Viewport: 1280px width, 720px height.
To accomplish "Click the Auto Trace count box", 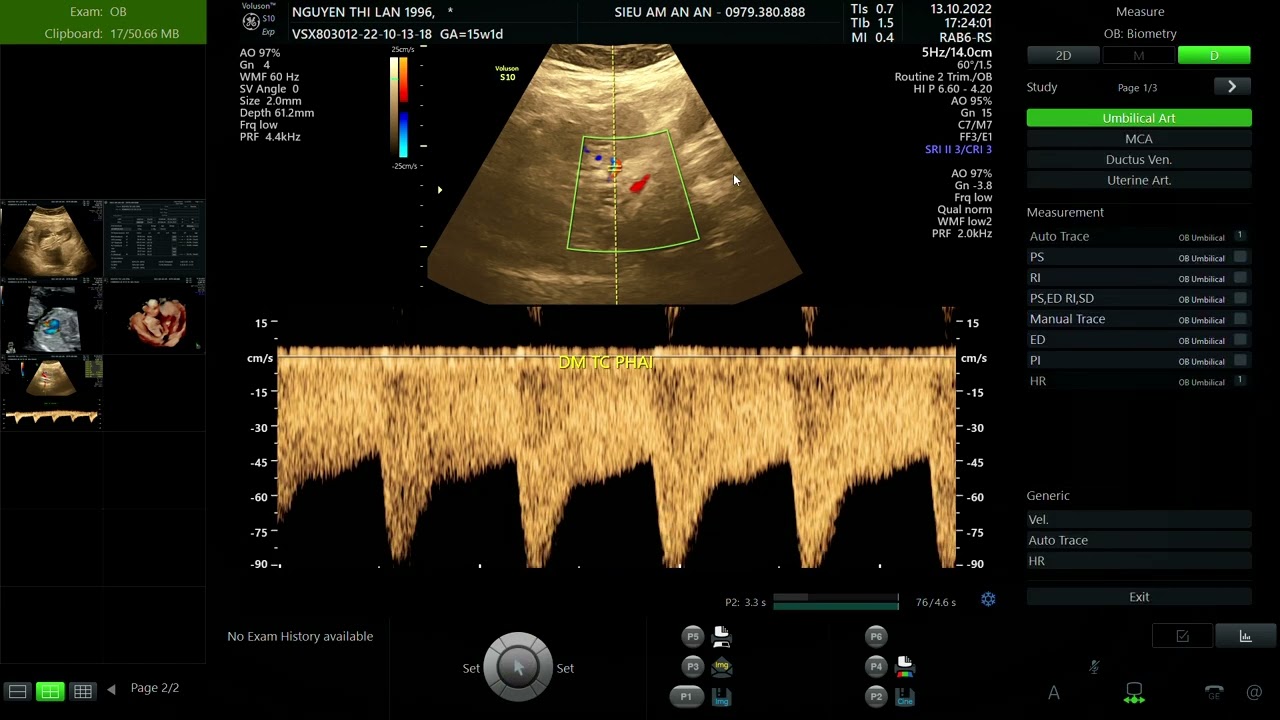I will tap(1240, 236).
